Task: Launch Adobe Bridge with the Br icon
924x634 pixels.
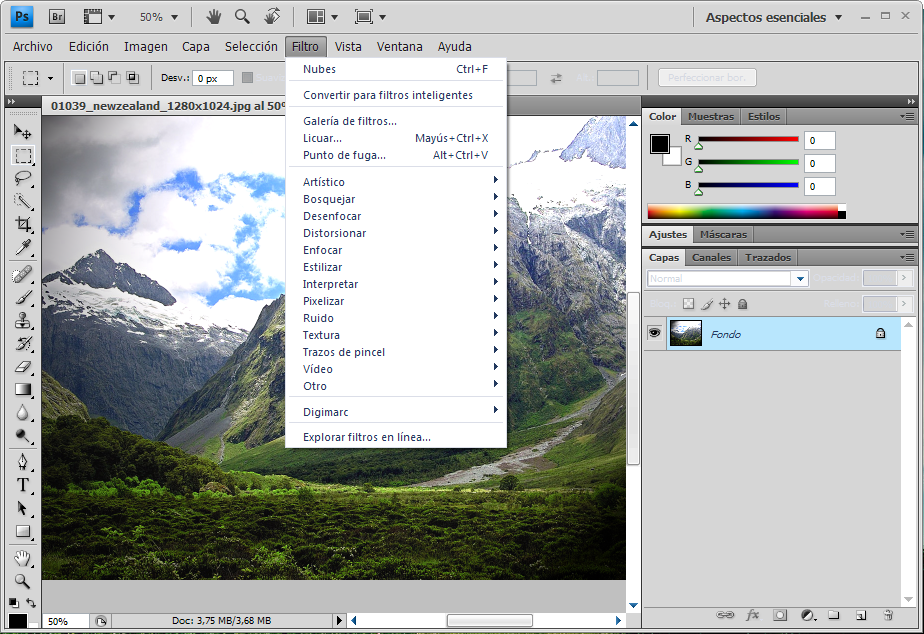Action: (x=57, y=16)
